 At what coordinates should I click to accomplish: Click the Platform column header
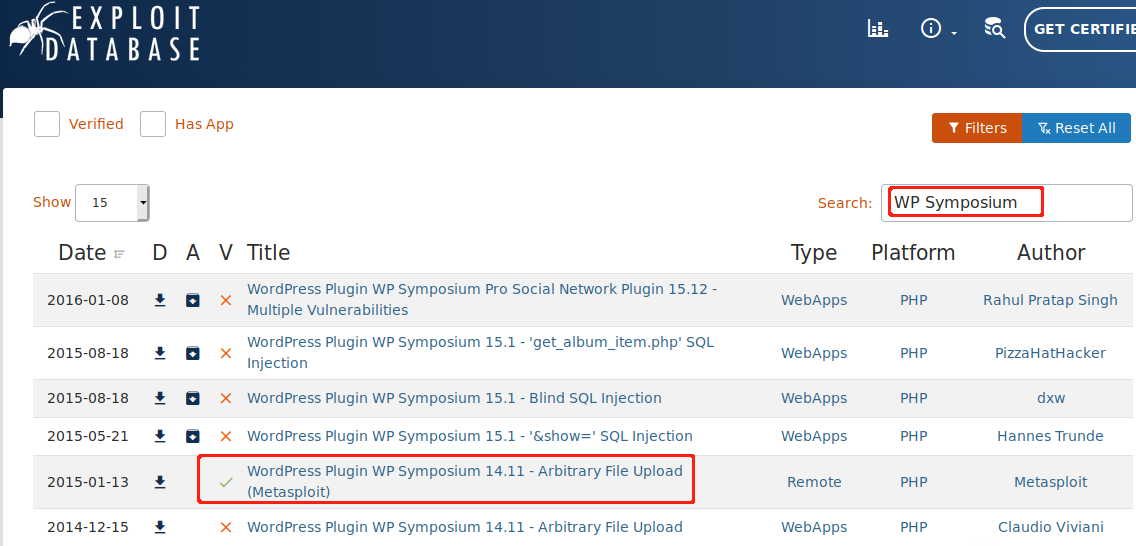tap(913, 253)
